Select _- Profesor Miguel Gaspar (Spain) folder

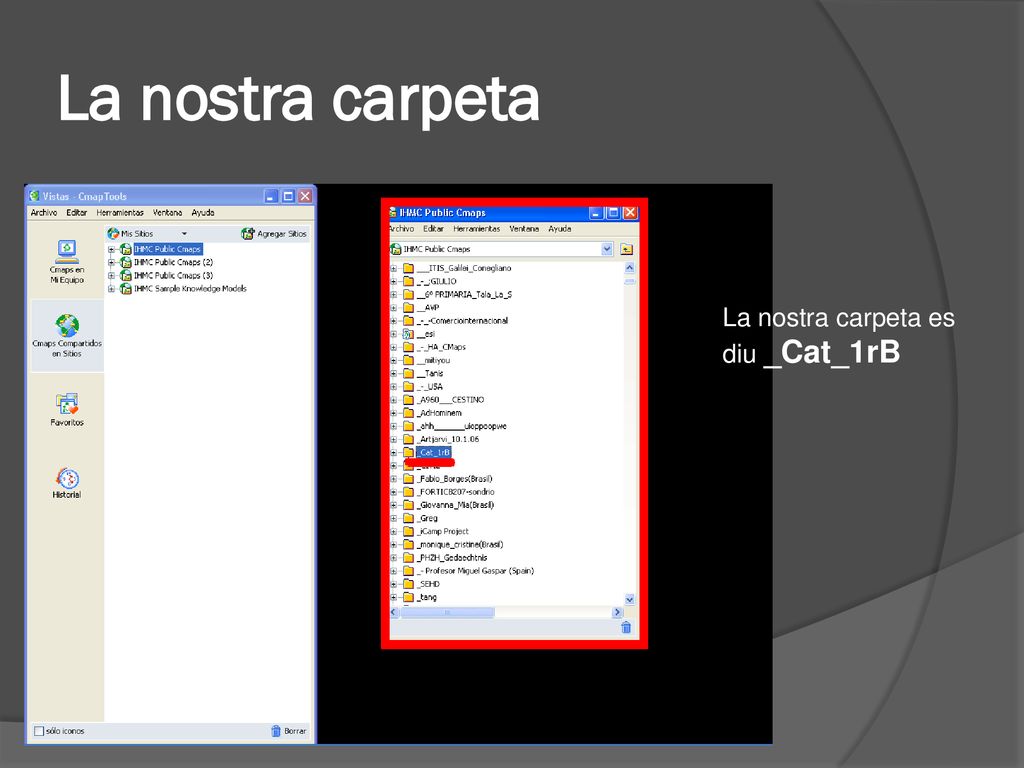point(476,571)
